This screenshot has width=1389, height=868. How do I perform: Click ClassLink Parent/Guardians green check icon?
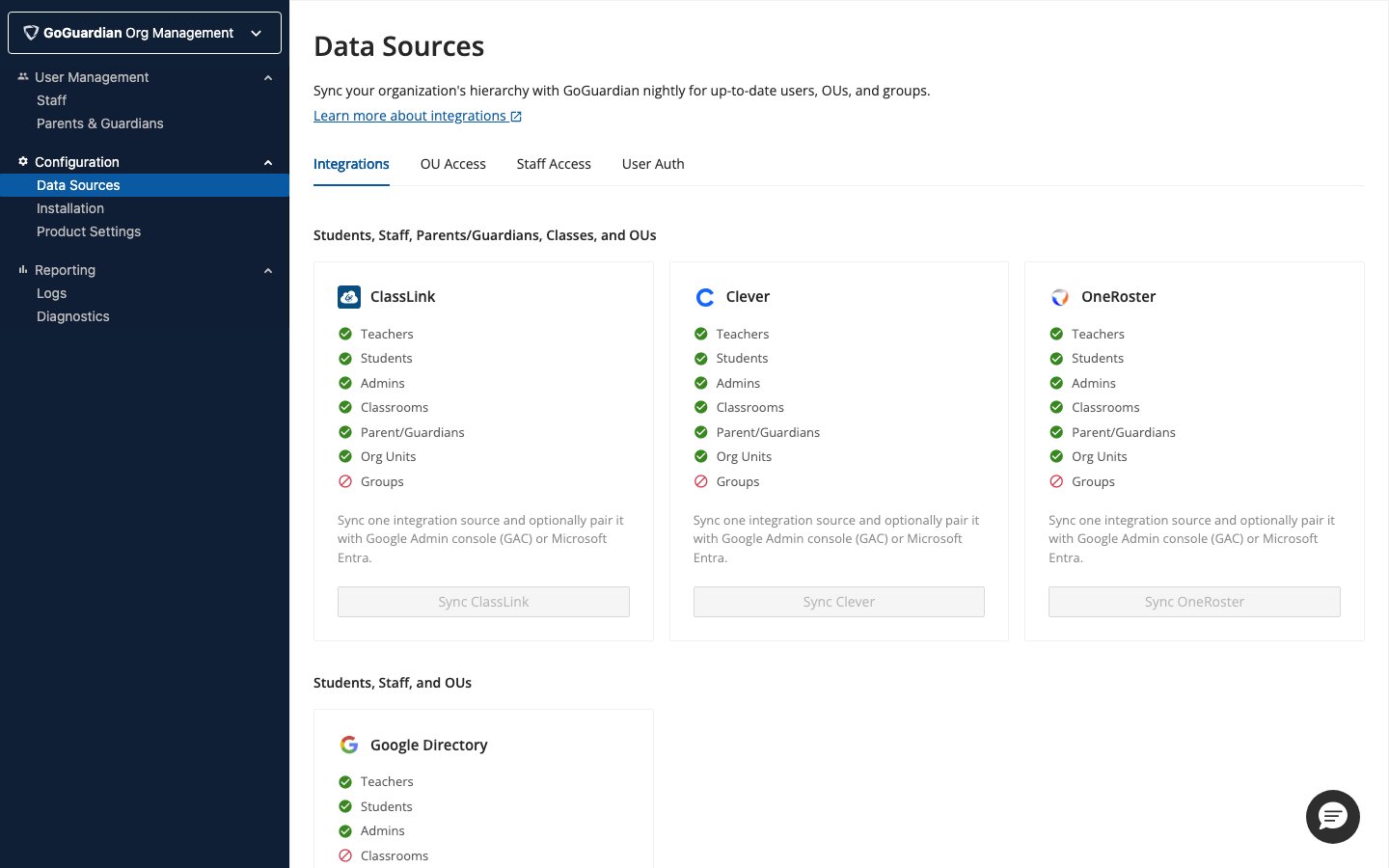point(345,432)
